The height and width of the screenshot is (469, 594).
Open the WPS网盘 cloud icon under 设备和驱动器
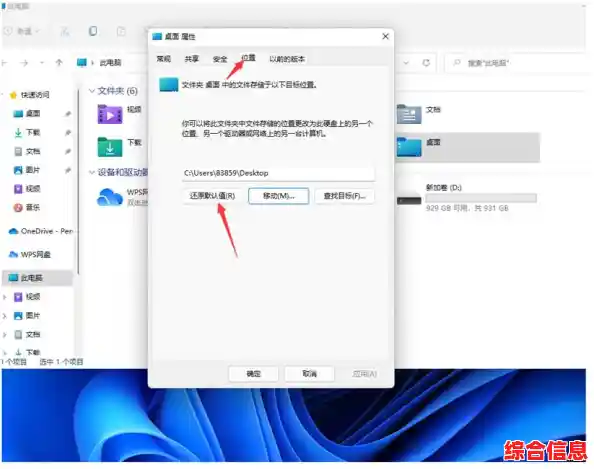110,197
